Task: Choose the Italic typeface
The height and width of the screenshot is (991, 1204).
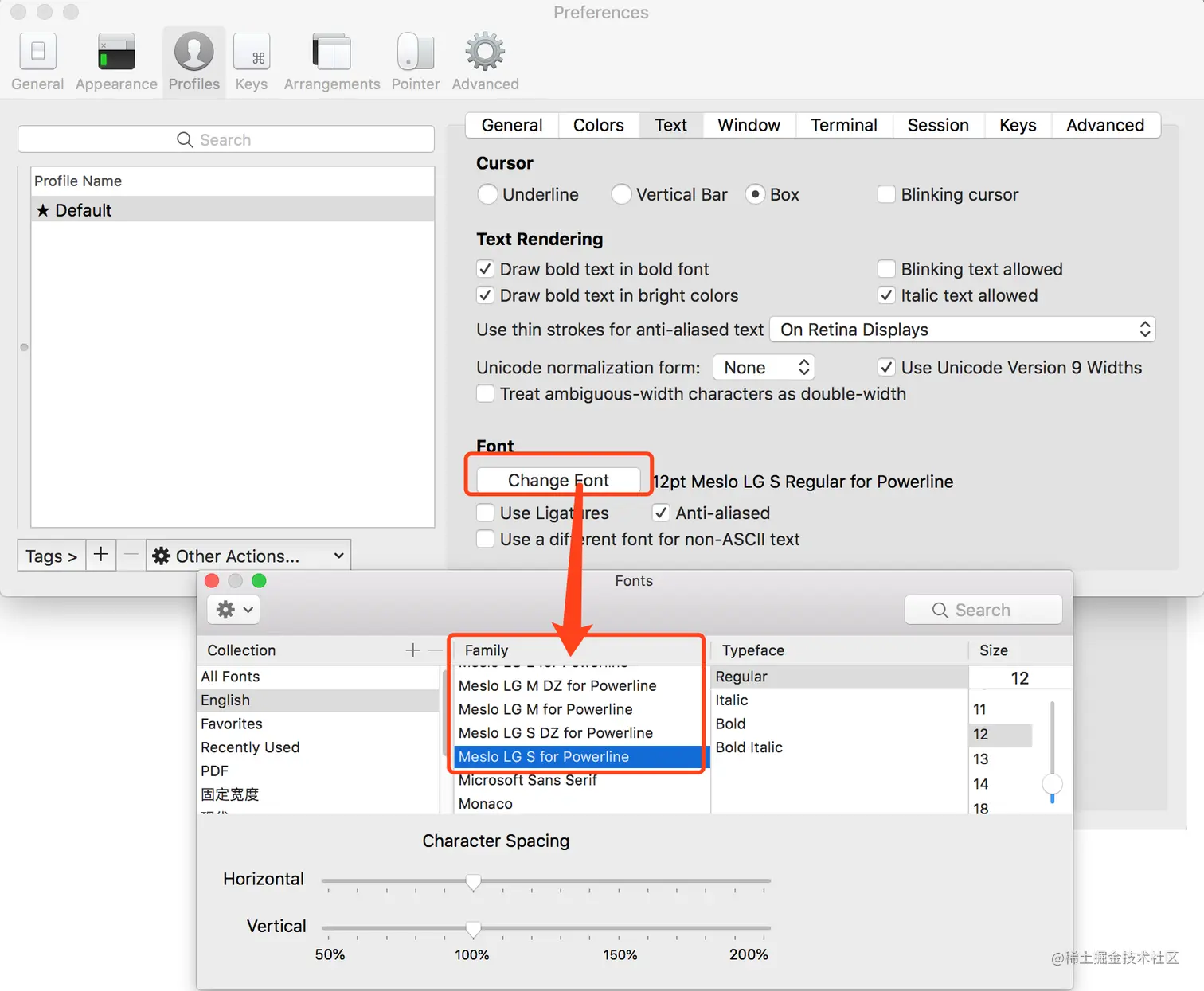Action: (840, 700)
